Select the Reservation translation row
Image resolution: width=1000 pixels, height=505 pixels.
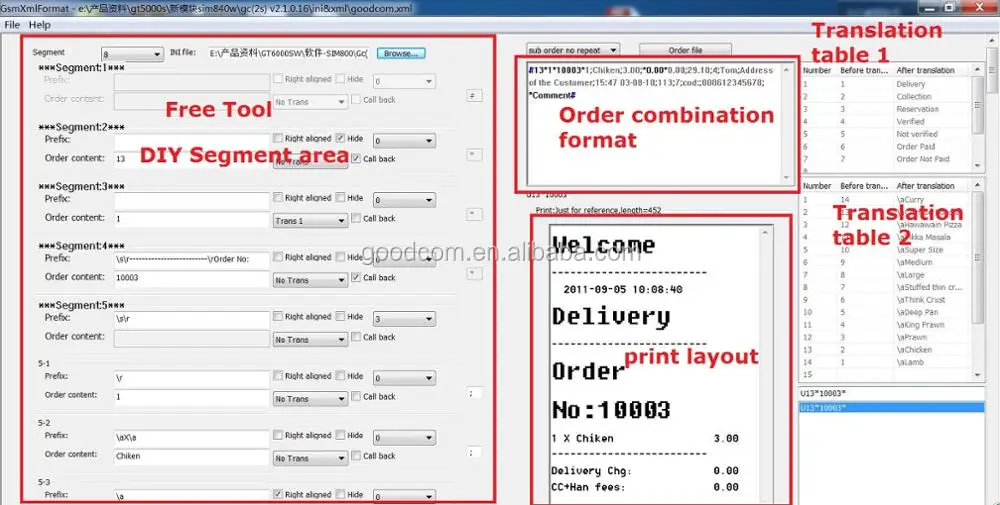pyautogui.click(x=886, y=109)
